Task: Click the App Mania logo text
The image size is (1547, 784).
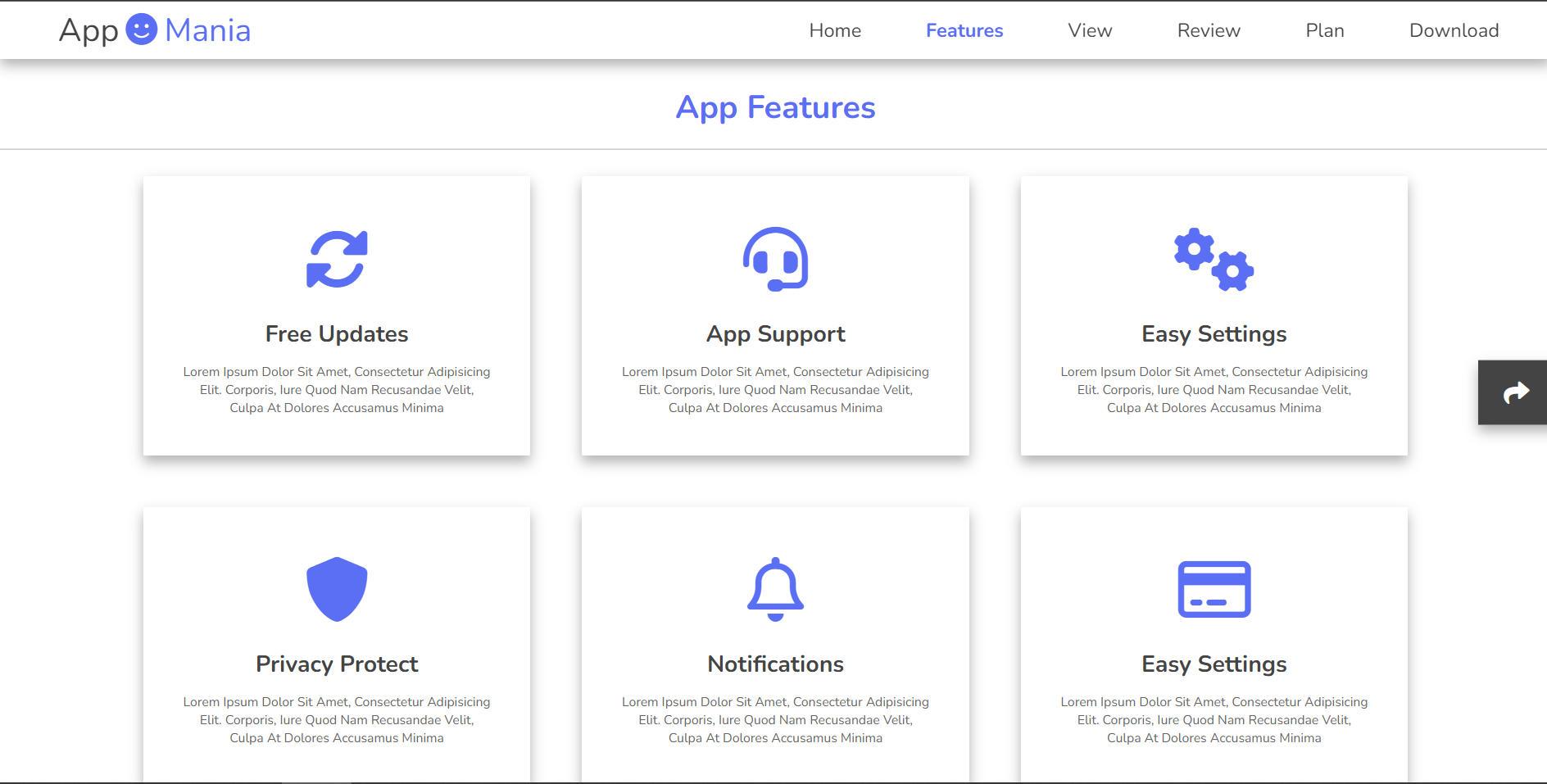Action: tap(155, 29)
